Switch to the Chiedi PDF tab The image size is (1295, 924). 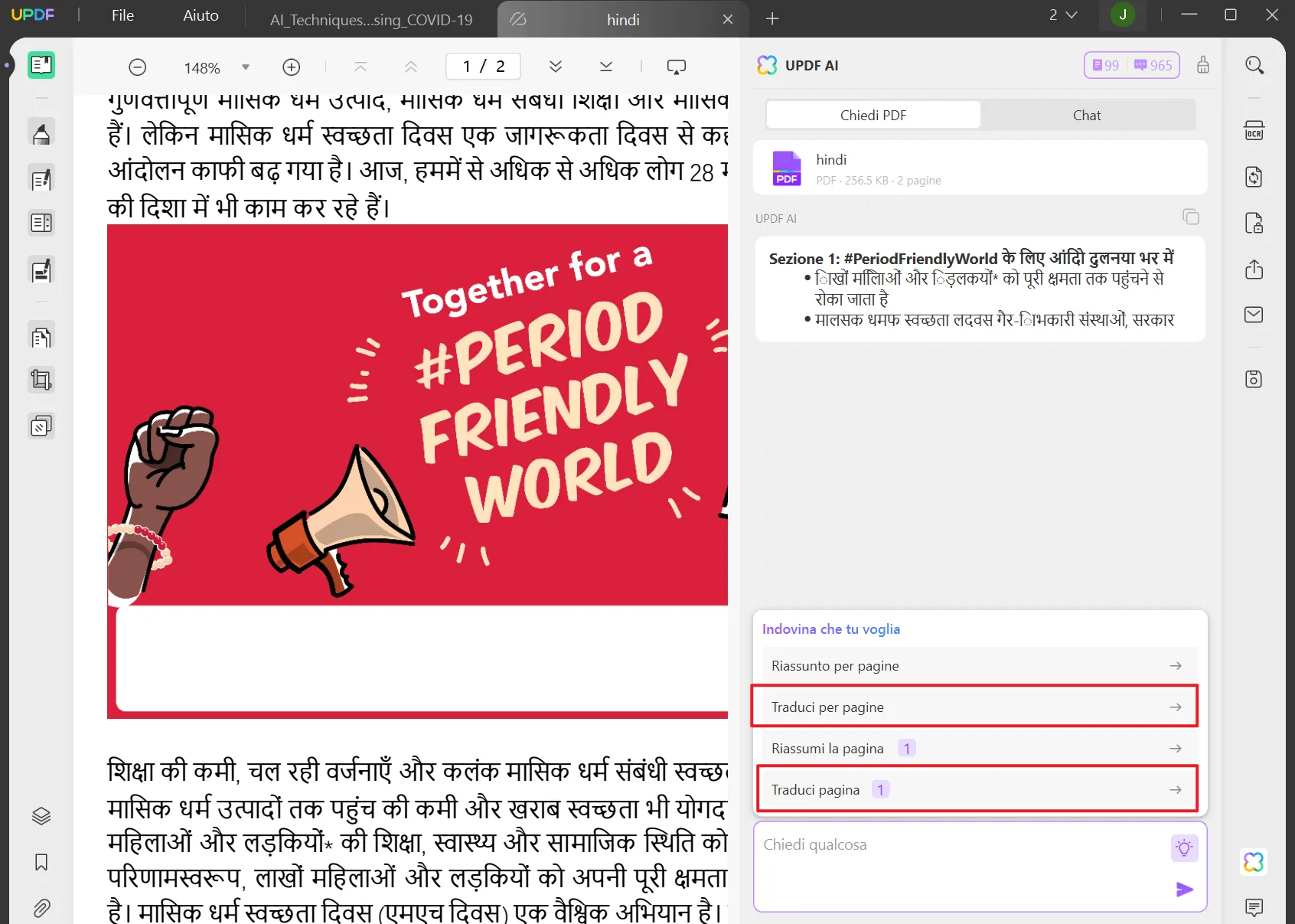click(x=873, y=116)
